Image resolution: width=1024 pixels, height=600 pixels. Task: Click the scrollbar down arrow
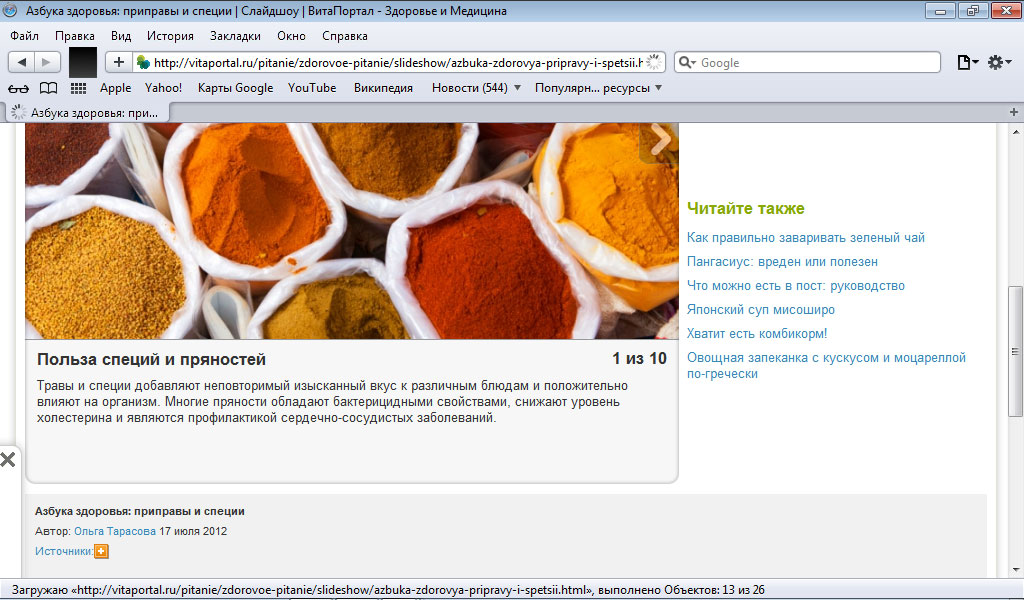pos(1016,570)
